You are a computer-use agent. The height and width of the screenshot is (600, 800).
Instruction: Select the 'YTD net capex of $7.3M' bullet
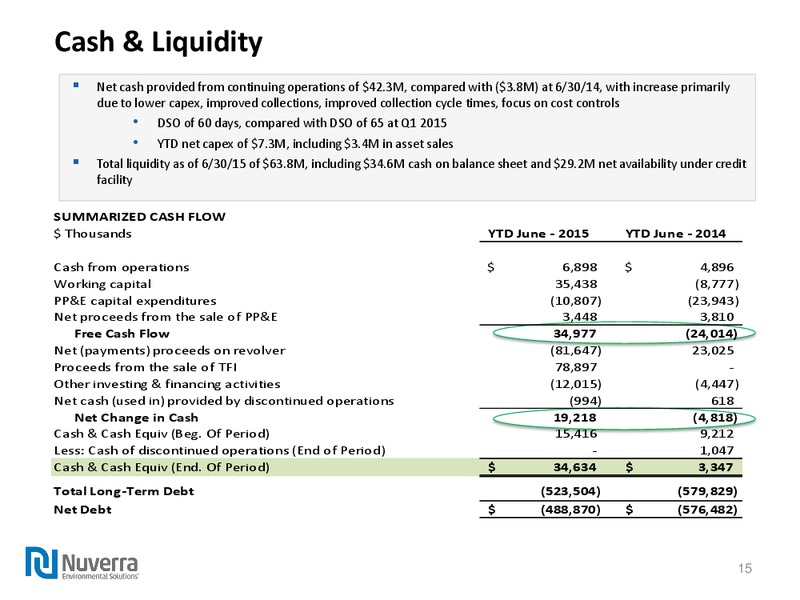click(305, 144)
